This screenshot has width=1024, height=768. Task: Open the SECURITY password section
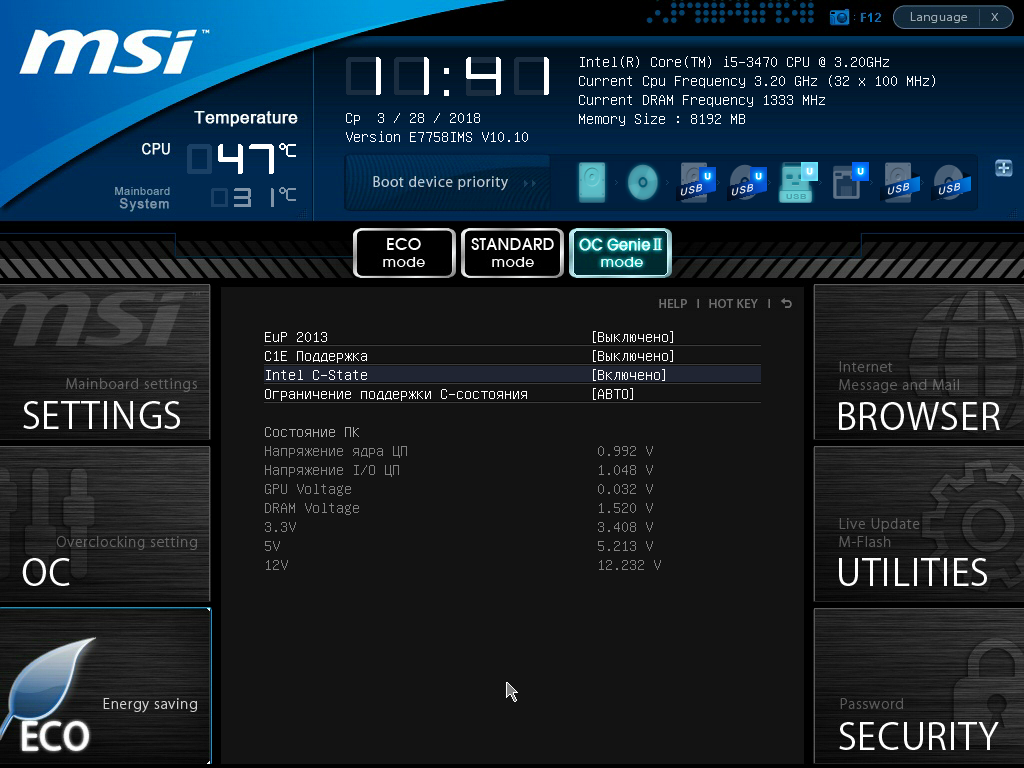(x=918, y=686)
